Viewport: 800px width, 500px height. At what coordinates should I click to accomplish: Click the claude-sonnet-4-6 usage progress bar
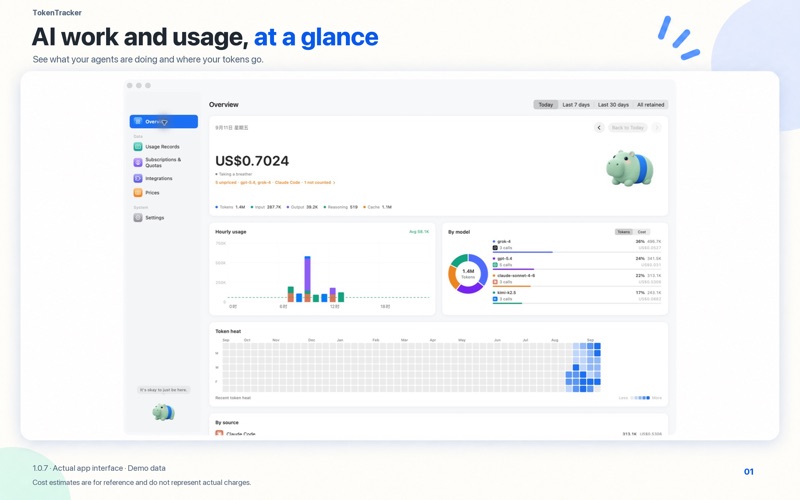click(577, 286)
